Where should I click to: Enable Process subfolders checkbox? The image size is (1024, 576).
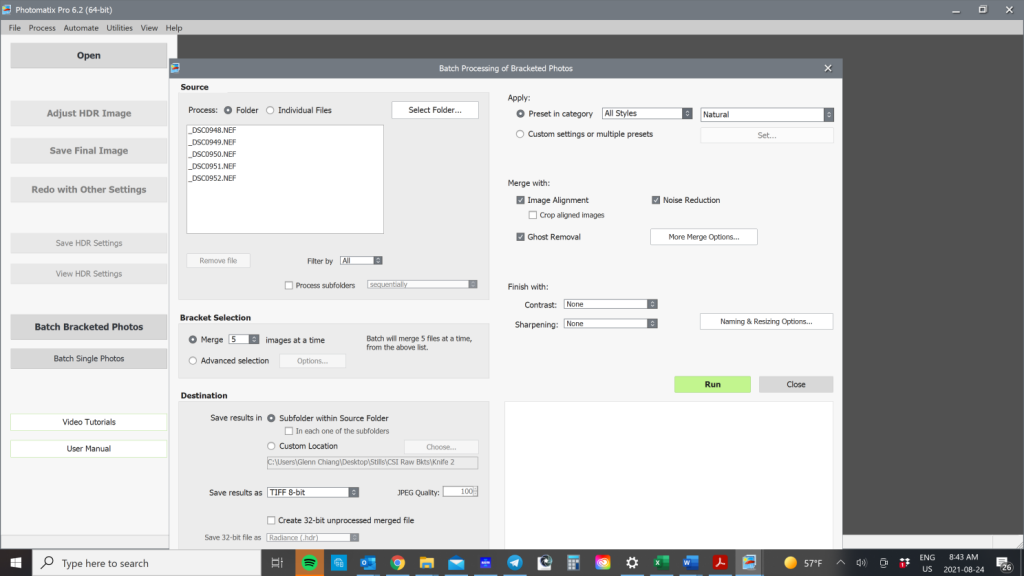coord(289,285)
